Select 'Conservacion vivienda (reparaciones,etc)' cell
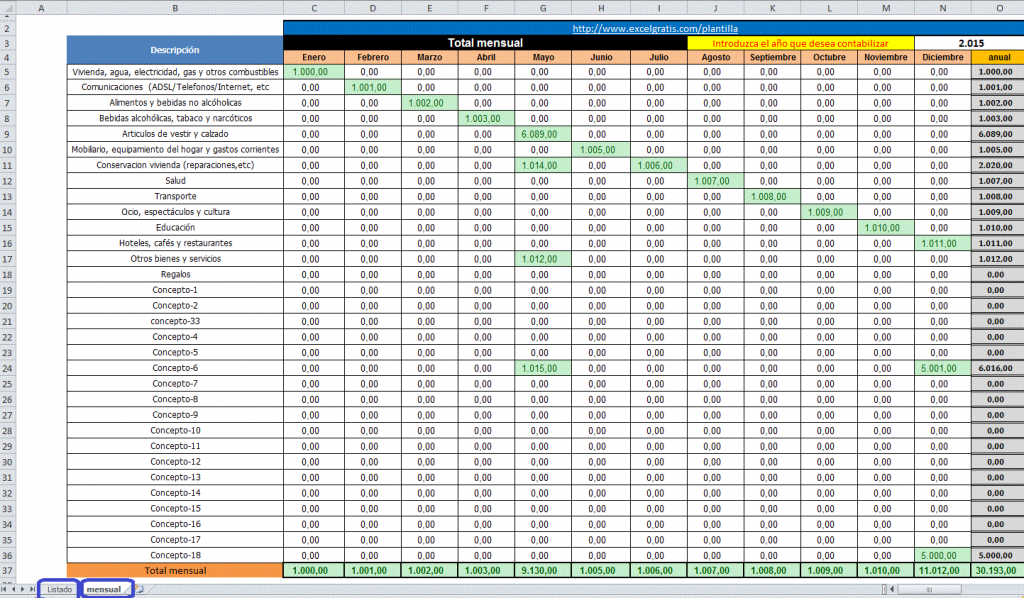This screenshot has width=1024, height=598. (175, 165)
